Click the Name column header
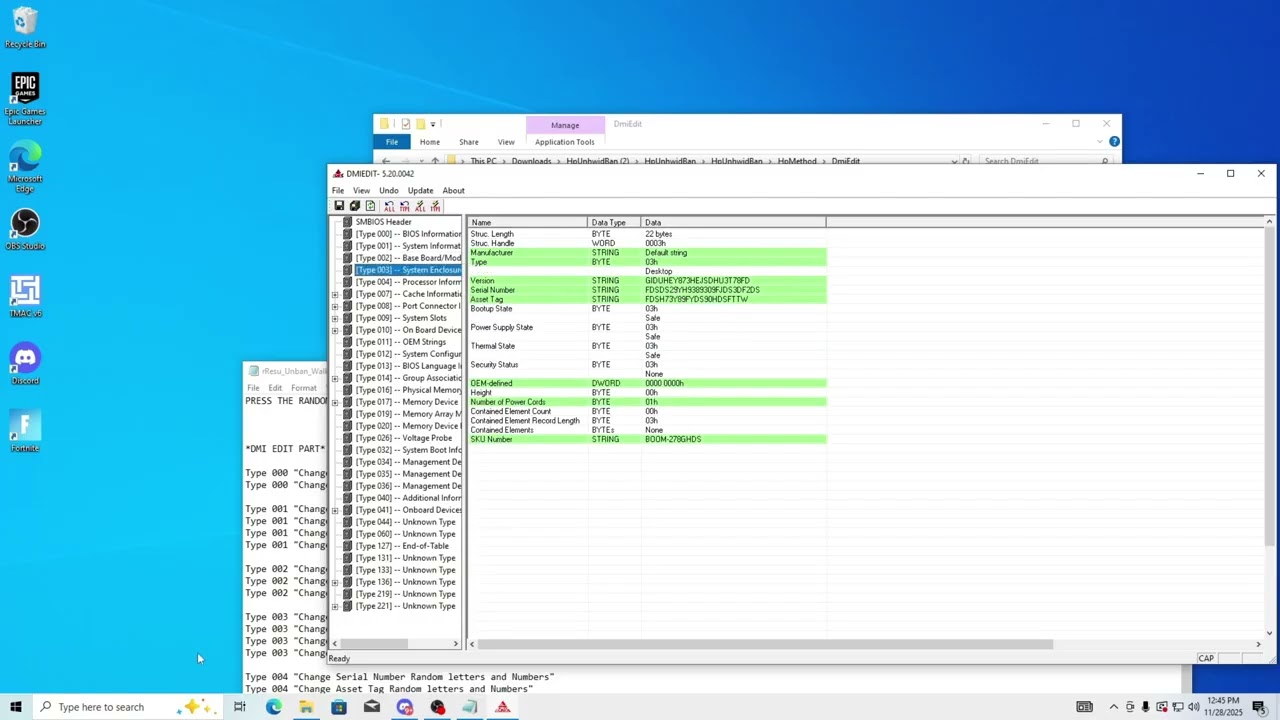 pyautogui.click(x=527, y=222)
